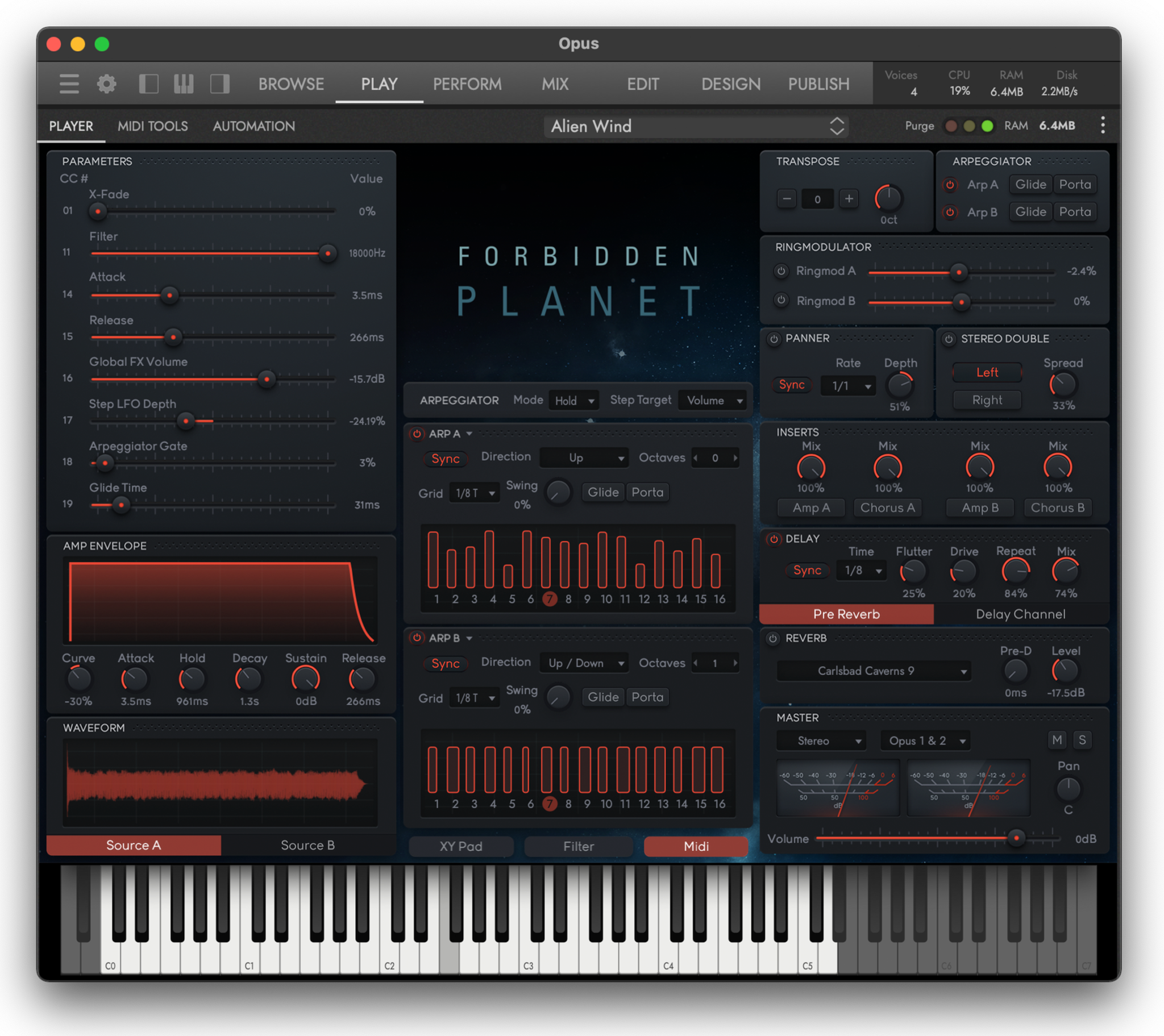
Task: Click the ARP A Swing knob
Action: [558, 492]
